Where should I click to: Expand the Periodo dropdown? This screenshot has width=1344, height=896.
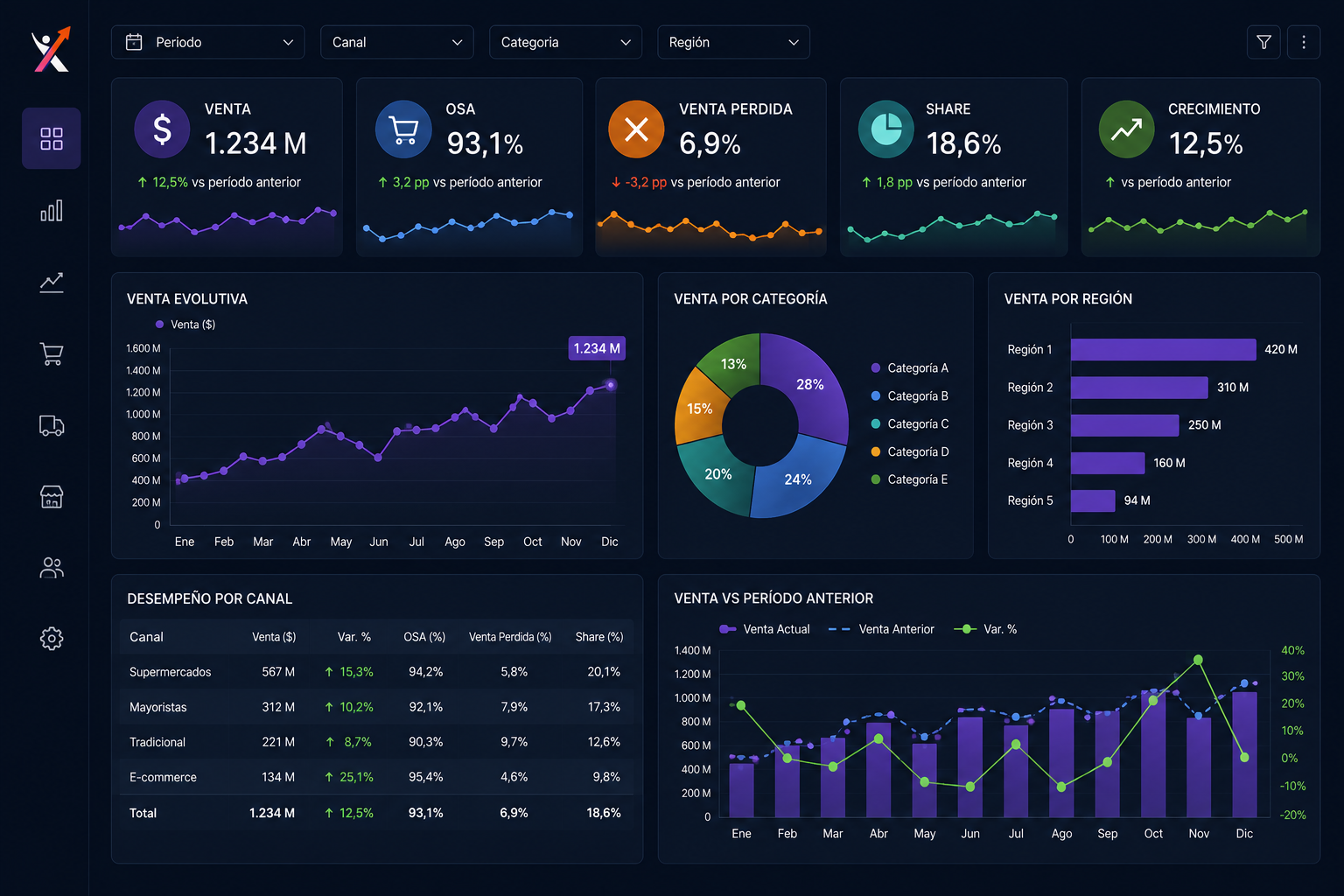click(208, 42)
